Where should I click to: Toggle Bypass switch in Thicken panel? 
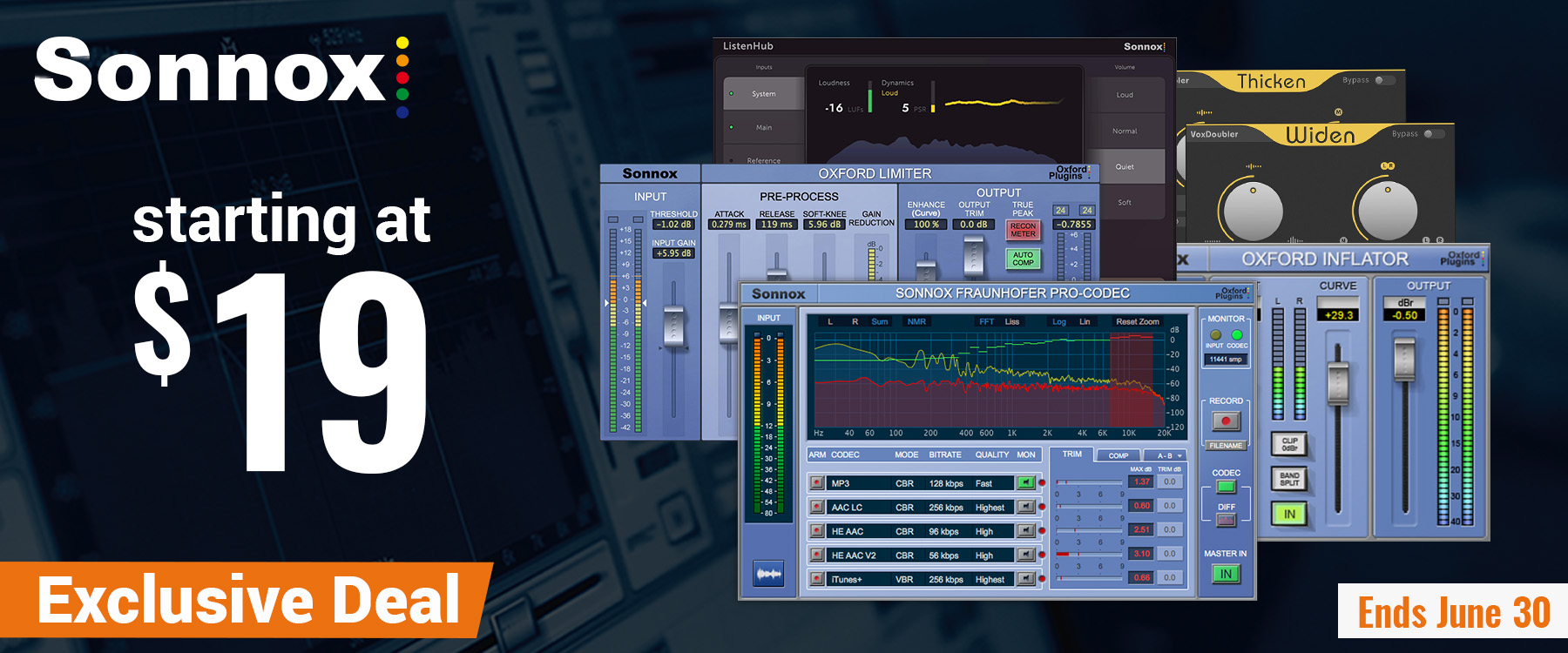click(1383, 80)
